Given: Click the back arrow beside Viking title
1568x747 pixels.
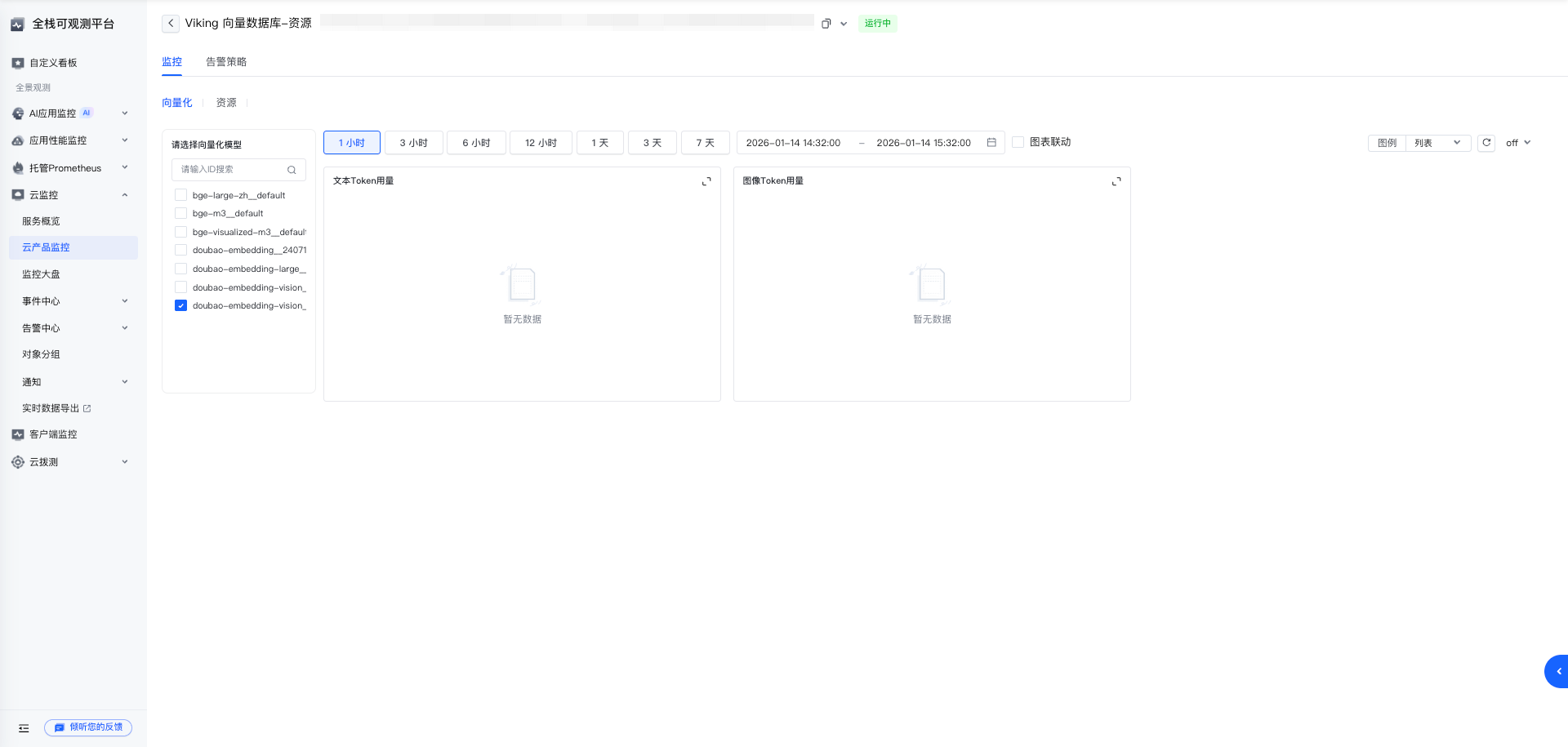Looking at the screenshot, I should click(x=171, y=23).
